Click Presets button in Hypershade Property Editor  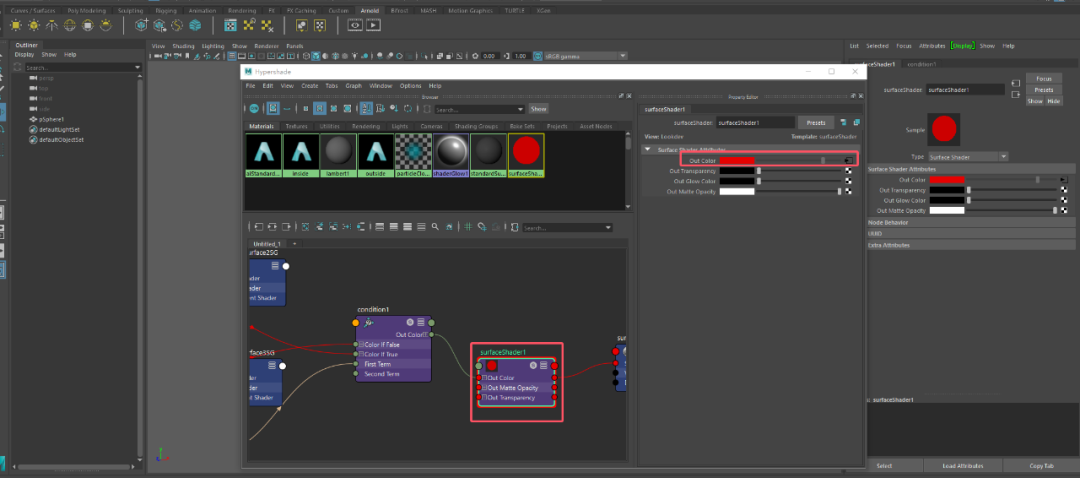pos(816,123)
